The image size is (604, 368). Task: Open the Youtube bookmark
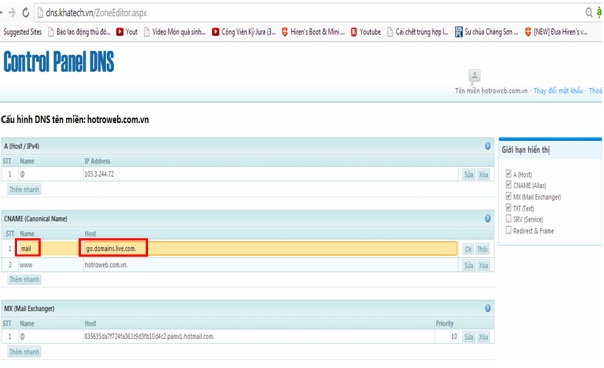pos(366,32)
